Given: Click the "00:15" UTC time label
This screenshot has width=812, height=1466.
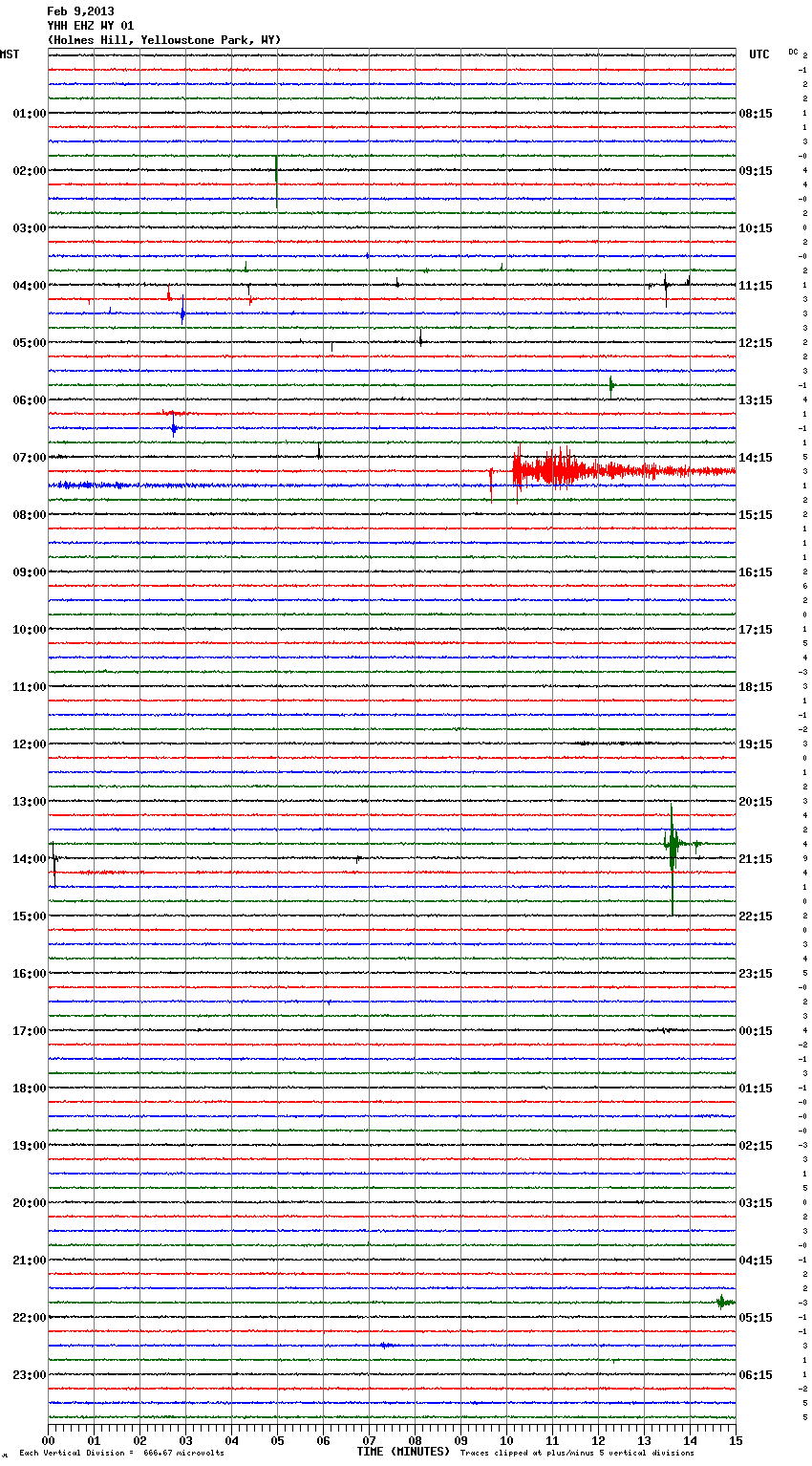Looking at the screenshot, I should (756, 1031).
